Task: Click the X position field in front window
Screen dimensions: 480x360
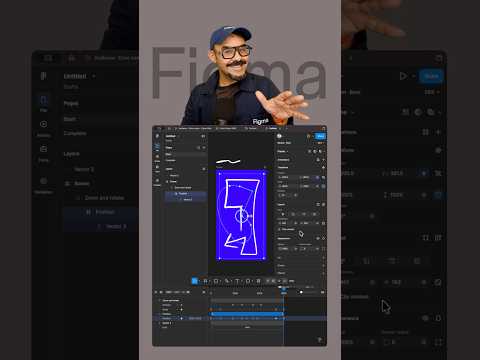Action: [287, 177]
